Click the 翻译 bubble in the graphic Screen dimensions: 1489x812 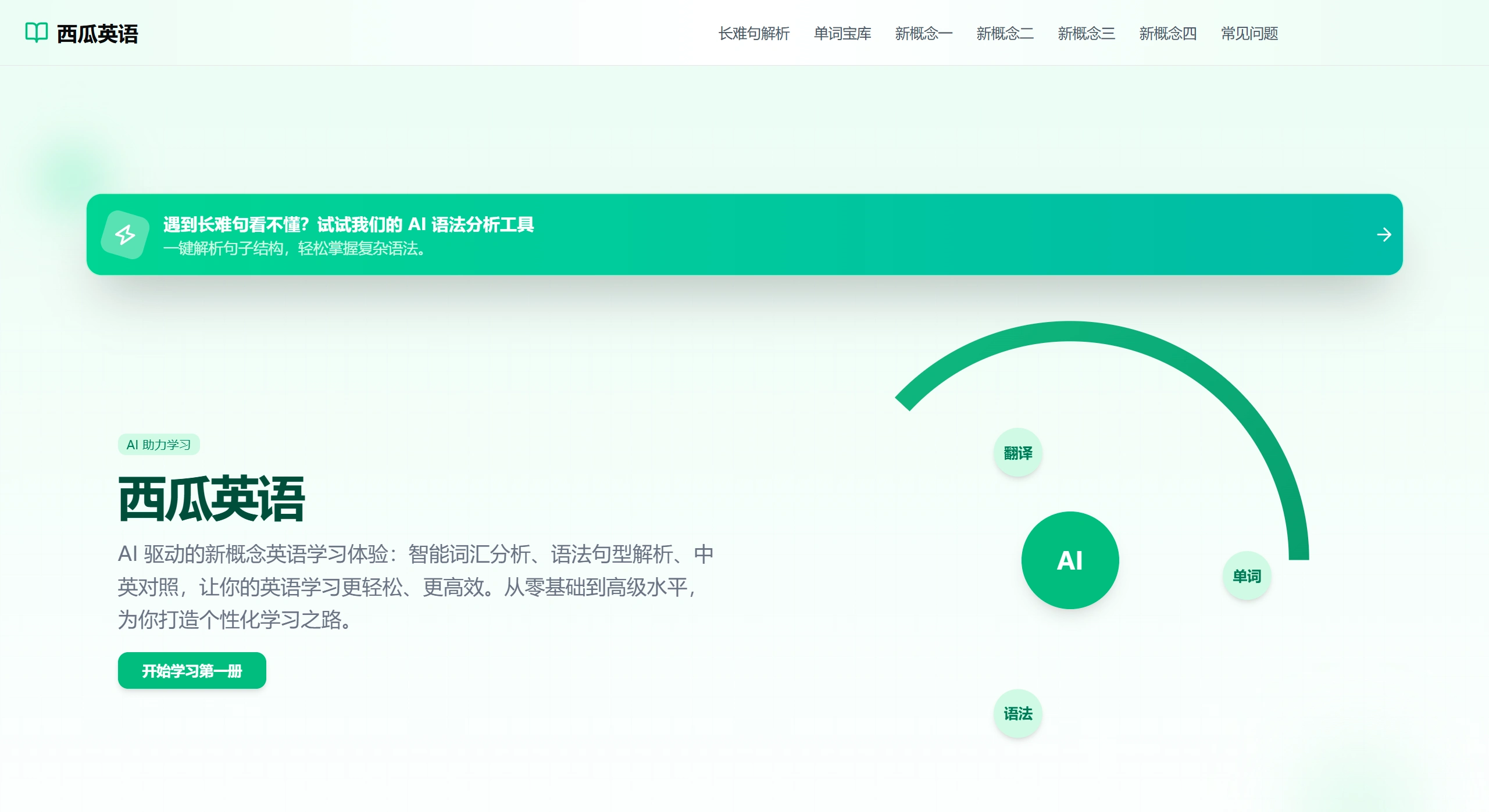(1017, 451)
